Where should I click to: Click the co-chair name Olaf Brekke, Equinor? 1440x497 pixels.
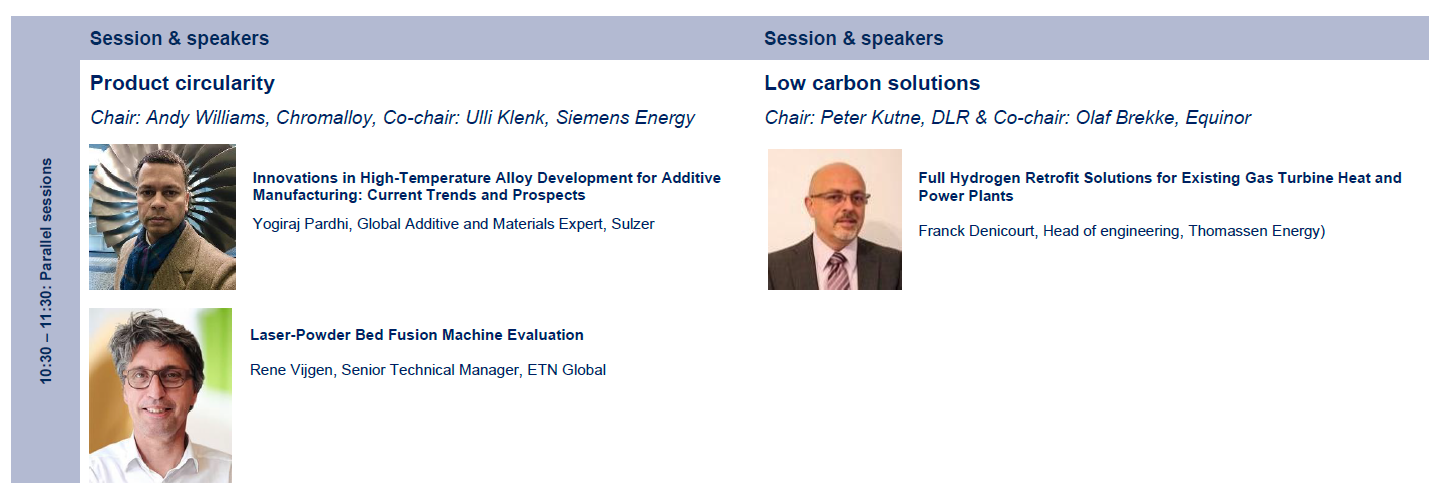[x=1163, y=118]
